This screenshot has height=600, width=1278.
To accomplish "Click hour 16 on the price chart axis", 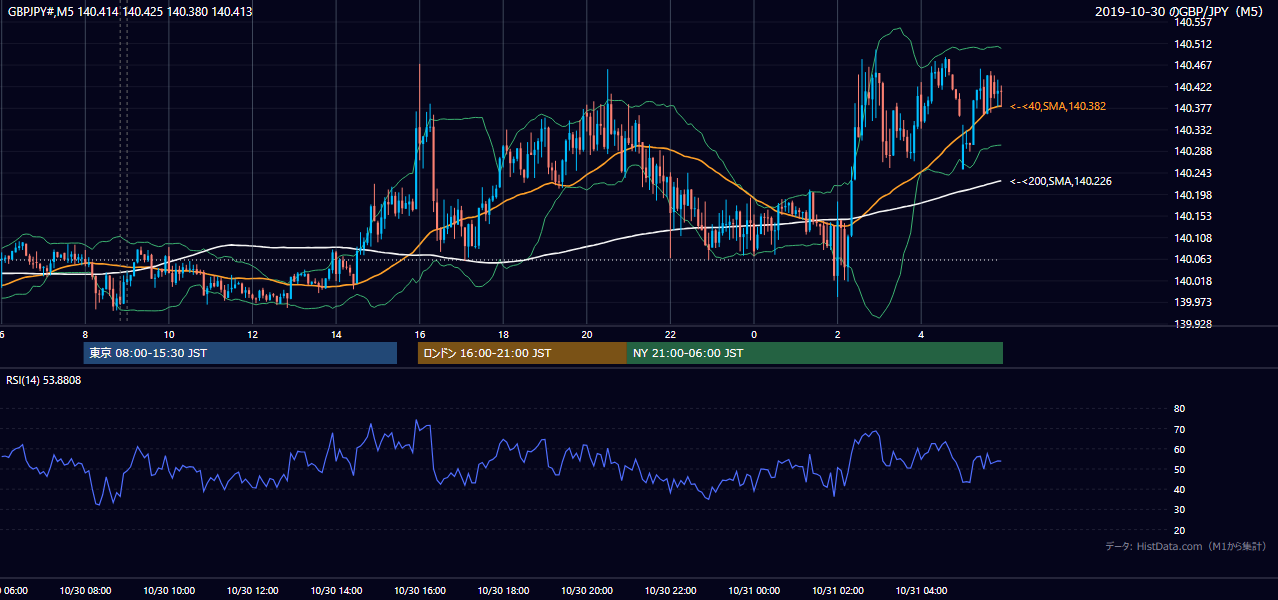I will 419,334.
